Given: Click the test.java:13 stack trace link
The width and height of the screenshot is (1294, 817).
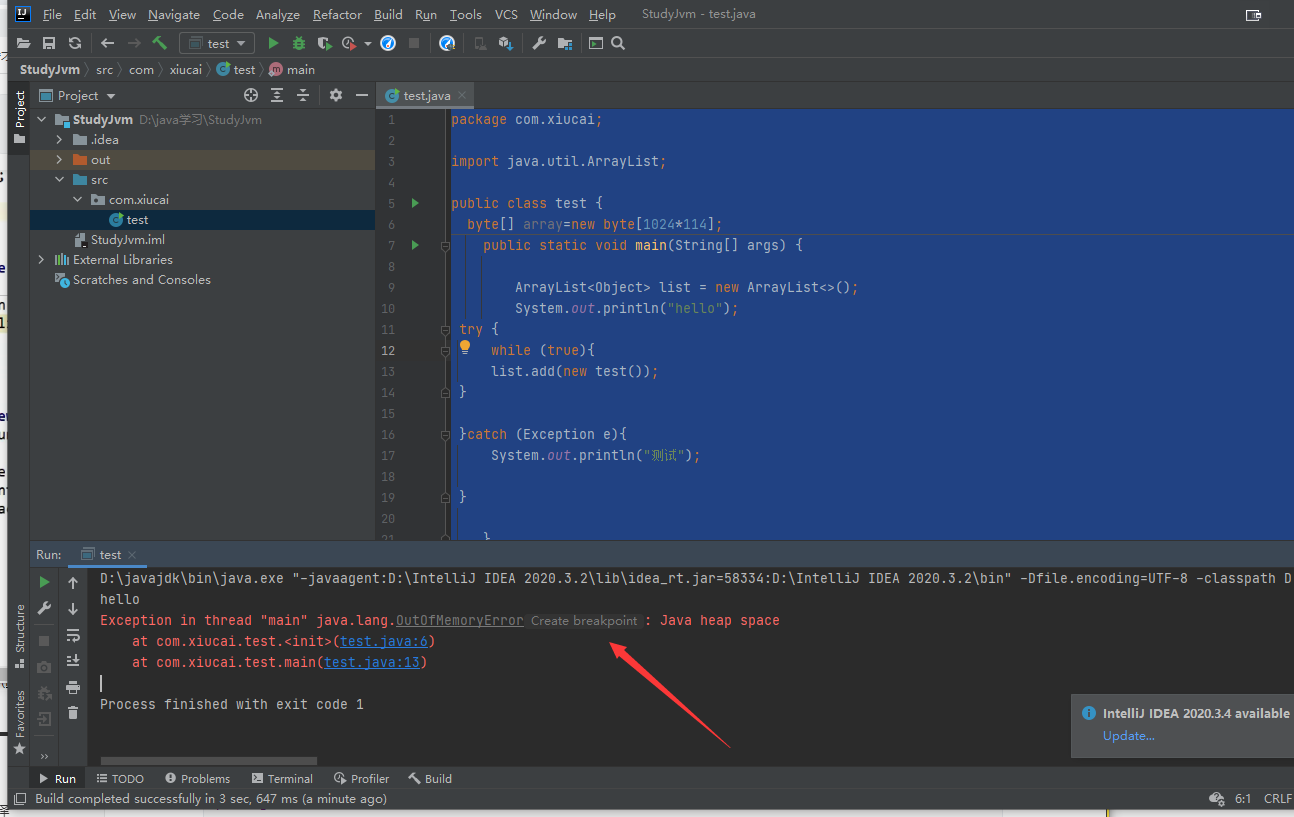Looking at the screenshot, I should [372, 662].
